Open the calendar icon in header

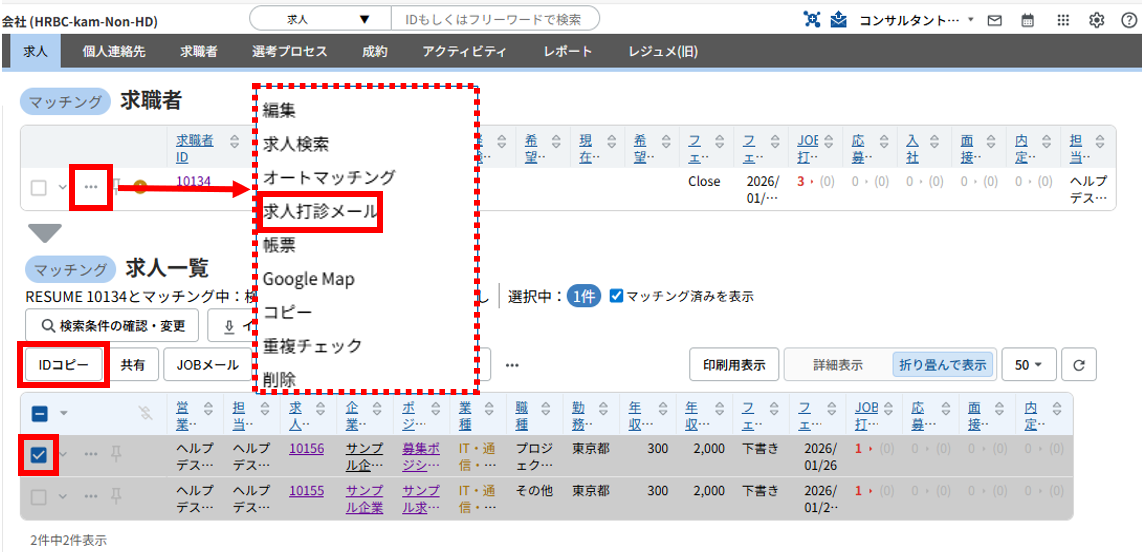1028,20
